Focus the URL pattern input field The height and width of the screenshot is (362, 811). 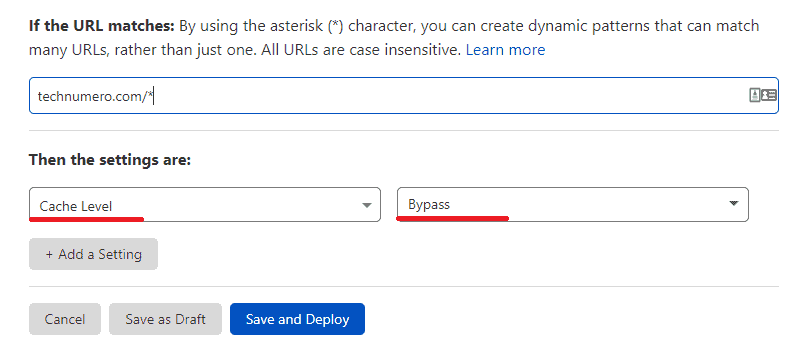click(x=403, y=96)
